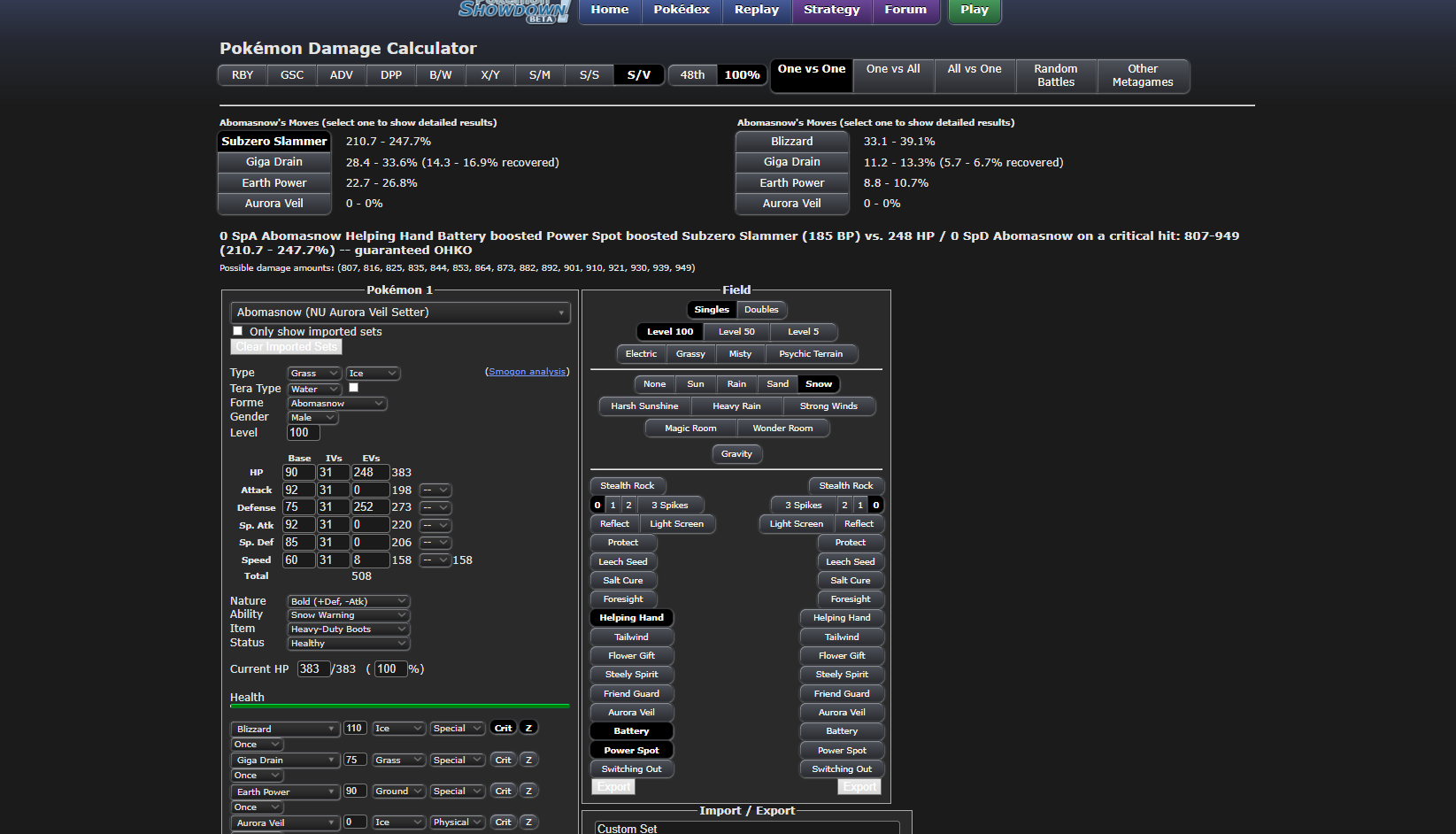Toggle the Z button for Giga Drain
Viewport: 1456px width, 834px height.
pyautogui.click(x=528, y=760)
